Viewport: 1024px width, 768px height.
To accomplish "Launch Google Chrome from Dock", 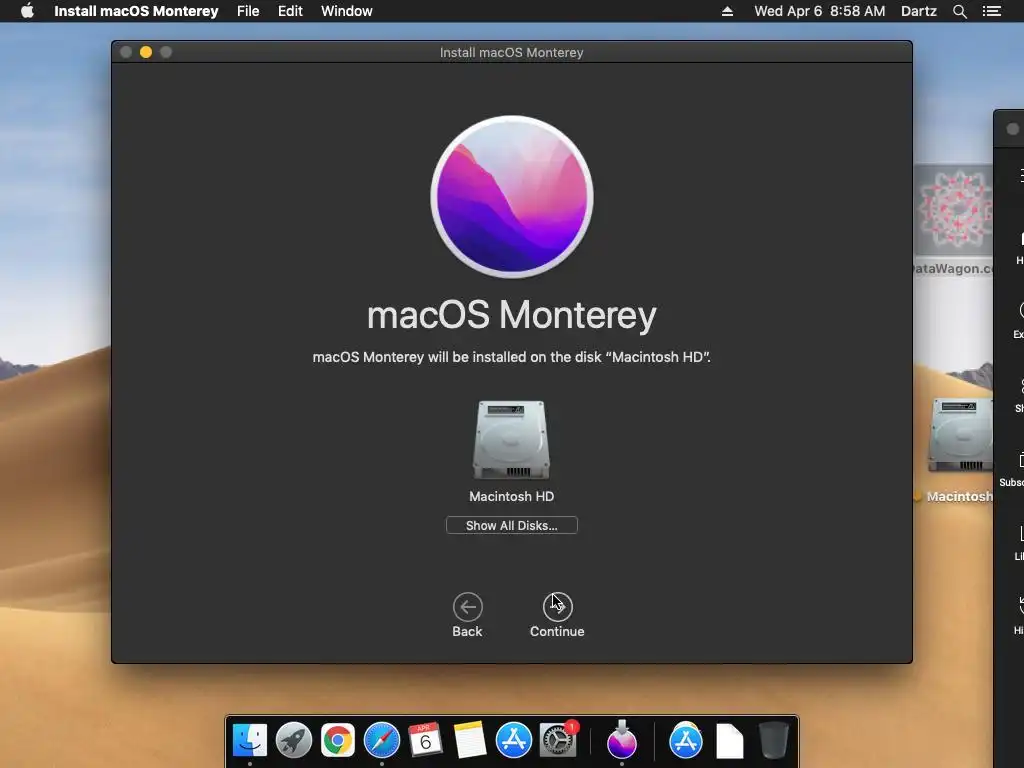I will tap(338, 741).
